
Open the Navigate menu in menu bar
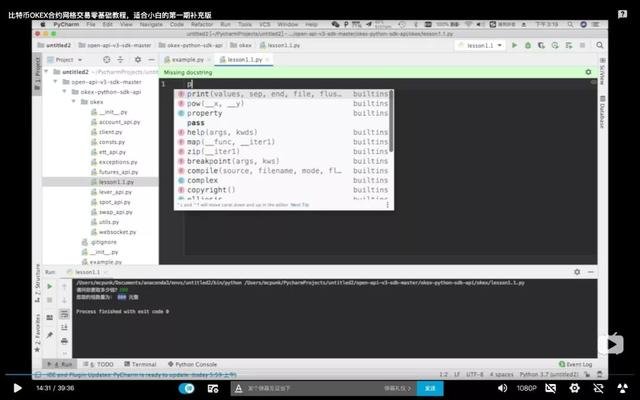[x=151, y=24]
